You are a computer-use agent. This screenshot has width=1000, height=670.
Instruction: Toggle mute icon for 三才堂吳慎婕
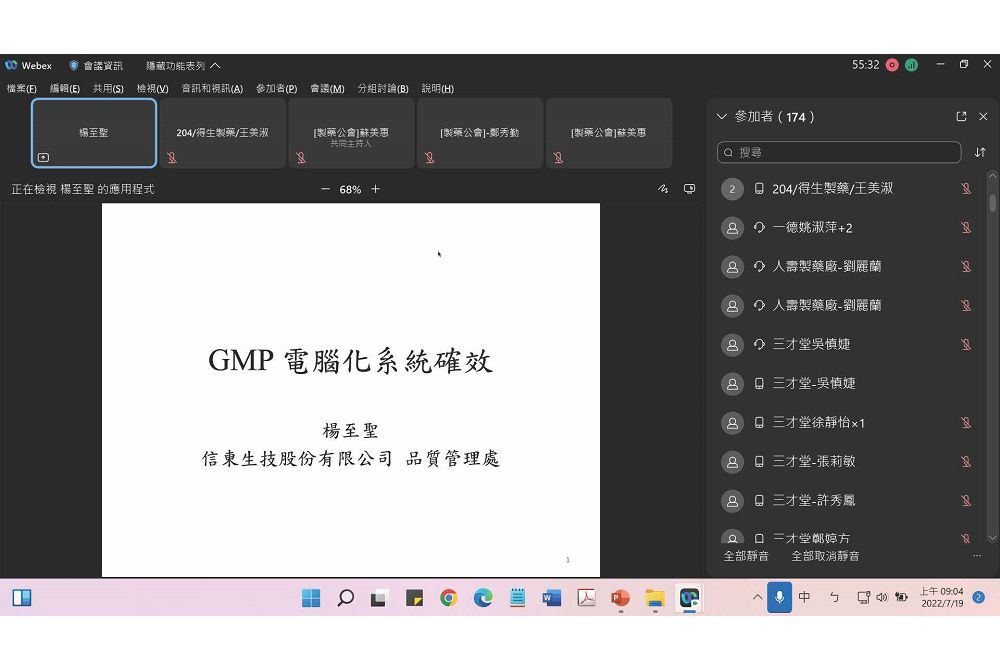[966, 345]
